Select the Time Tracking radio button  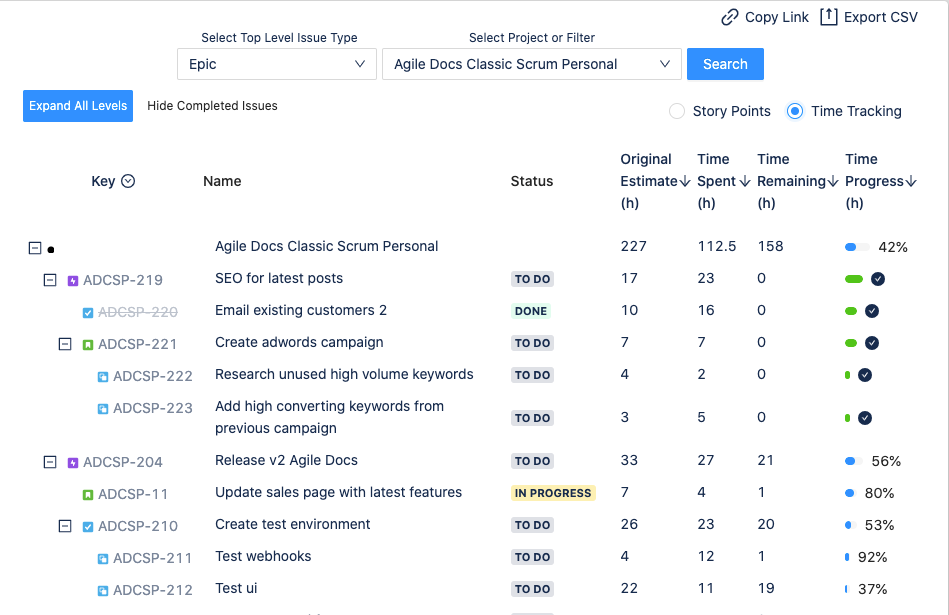click(x=795, y=111)
